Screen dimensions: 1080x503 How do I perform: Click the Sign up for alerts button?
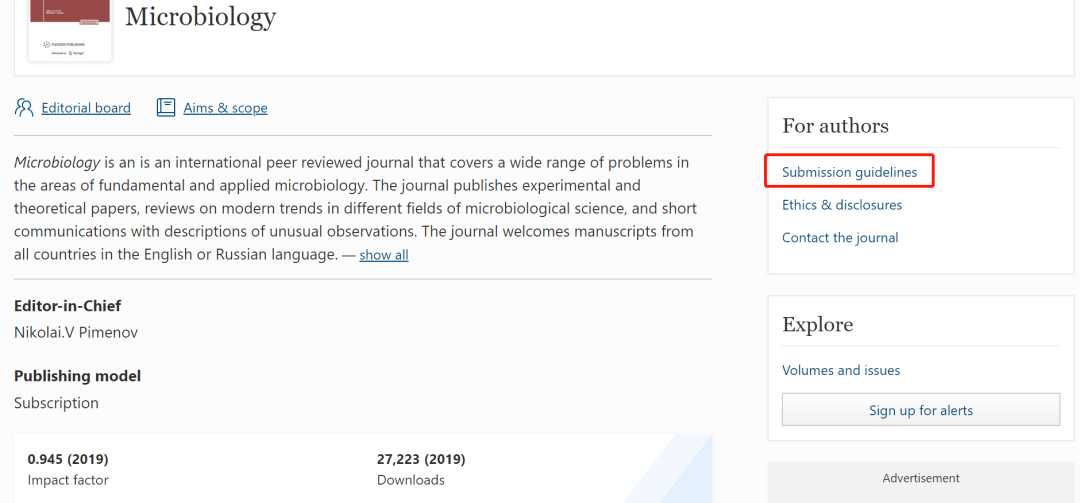tap(921, 410)
